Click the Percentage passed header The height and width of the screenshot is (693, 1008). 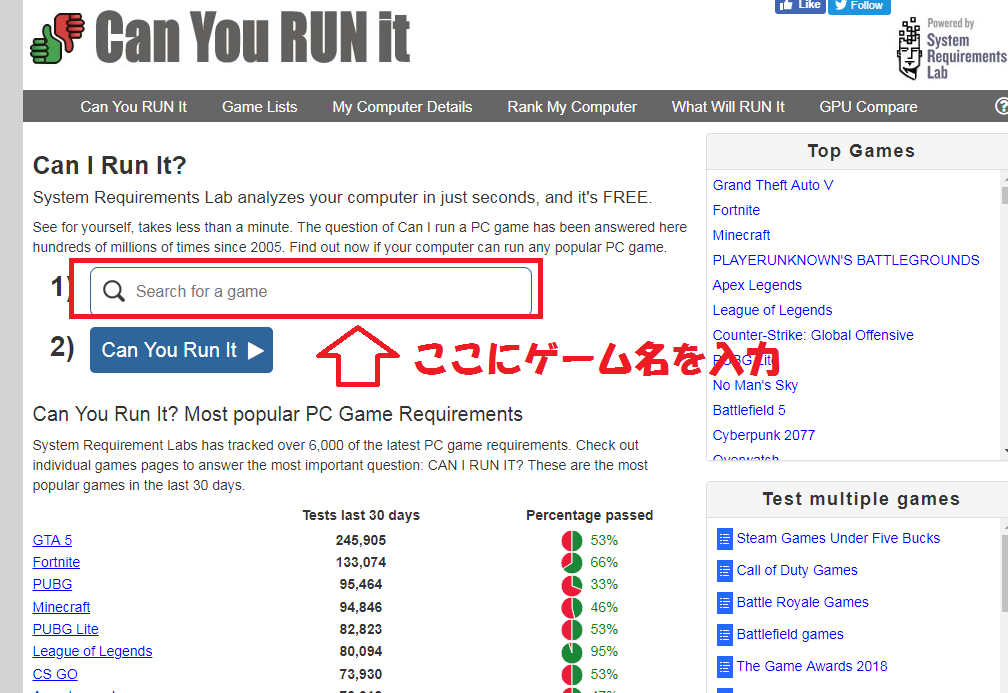point(590,516)
